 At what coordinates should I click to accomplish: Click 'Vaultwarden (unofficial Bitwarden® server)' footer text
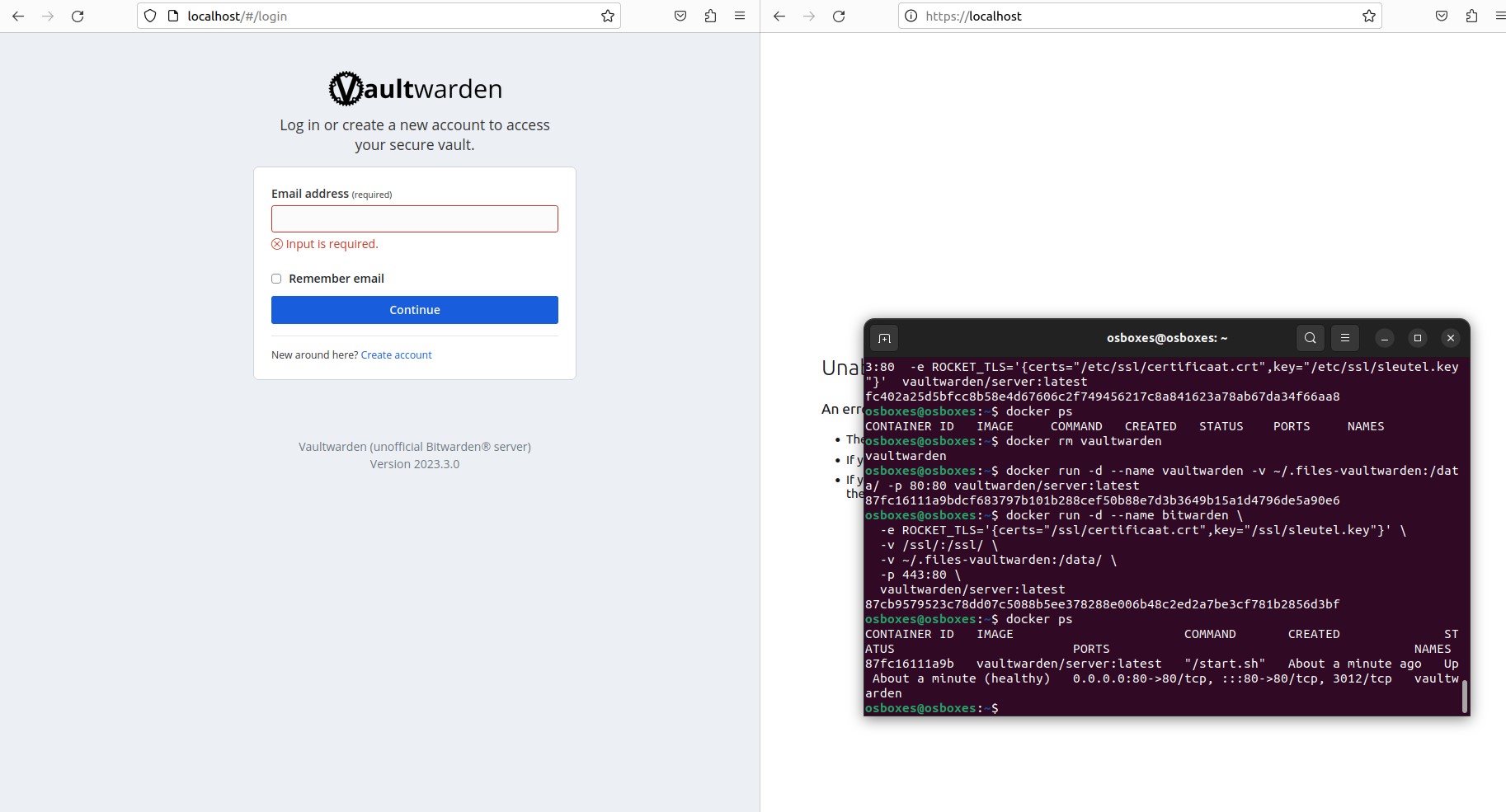pos(415,447)
